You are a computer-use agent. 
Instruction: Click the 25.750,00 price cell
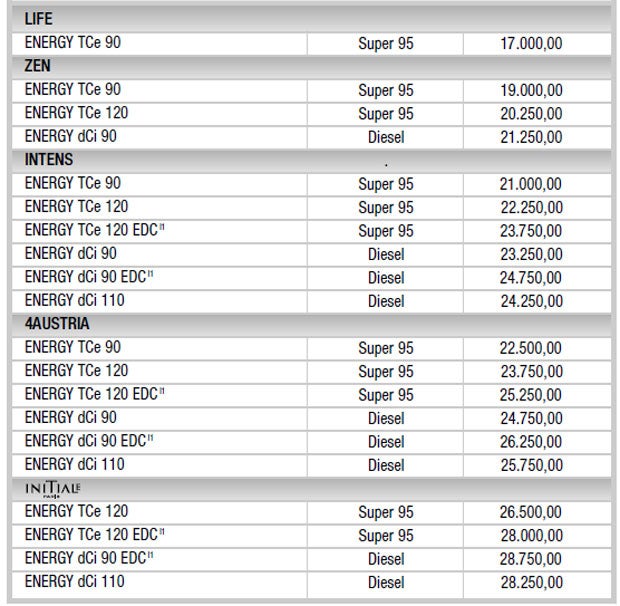pos(531,466)
